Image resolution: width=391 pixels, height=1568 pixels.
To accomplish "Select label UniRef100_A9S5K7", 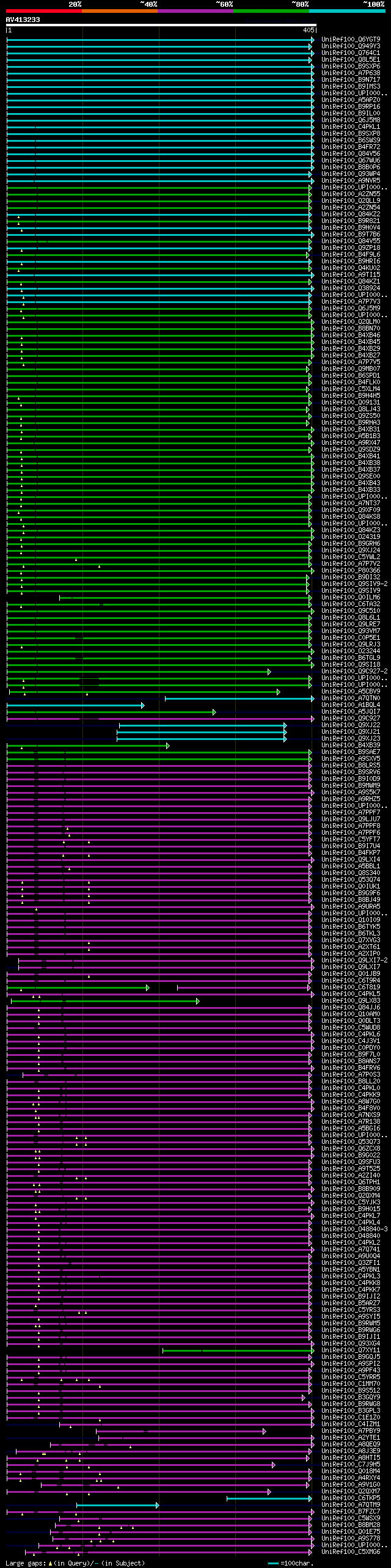I will (351, 793).
